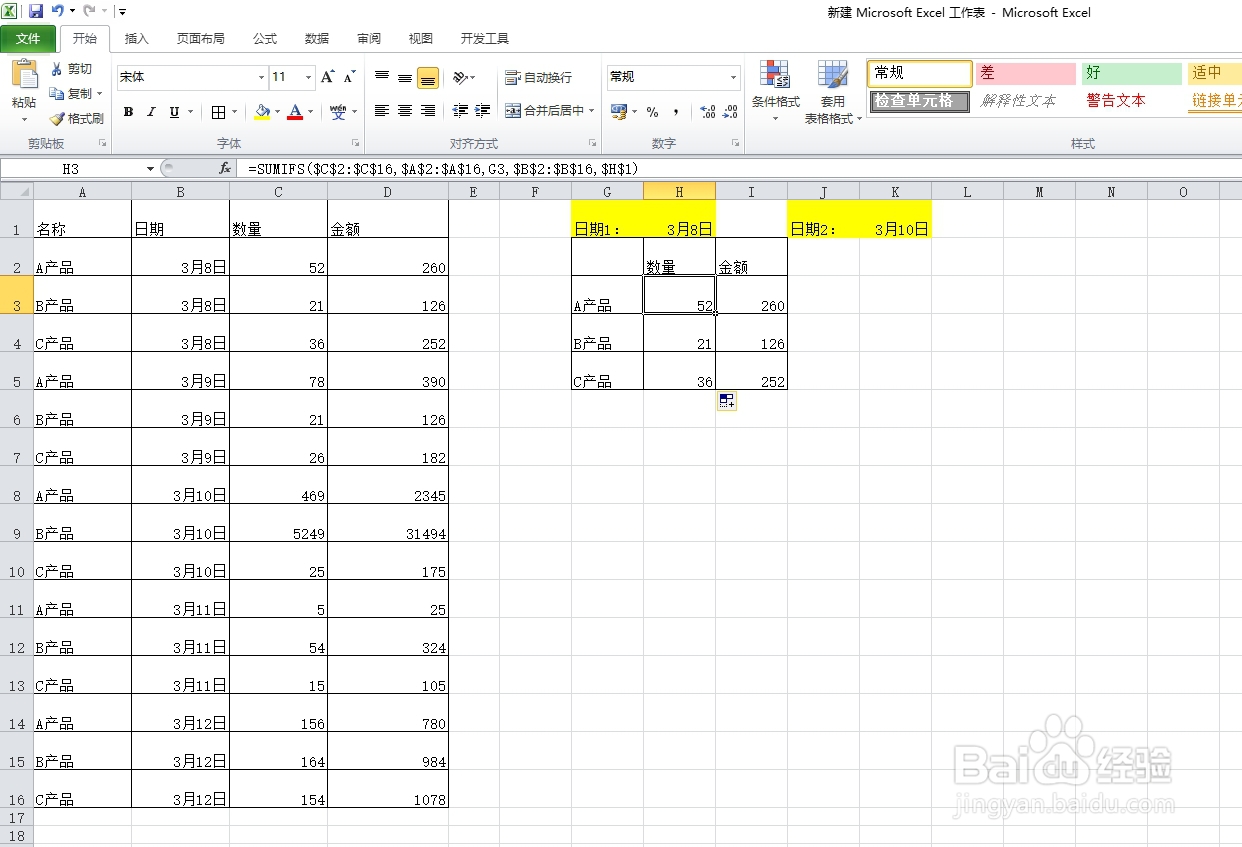1242x847 pixels.
Task: Click the decrease decimal places icon
Action: (x=731, y=112)
